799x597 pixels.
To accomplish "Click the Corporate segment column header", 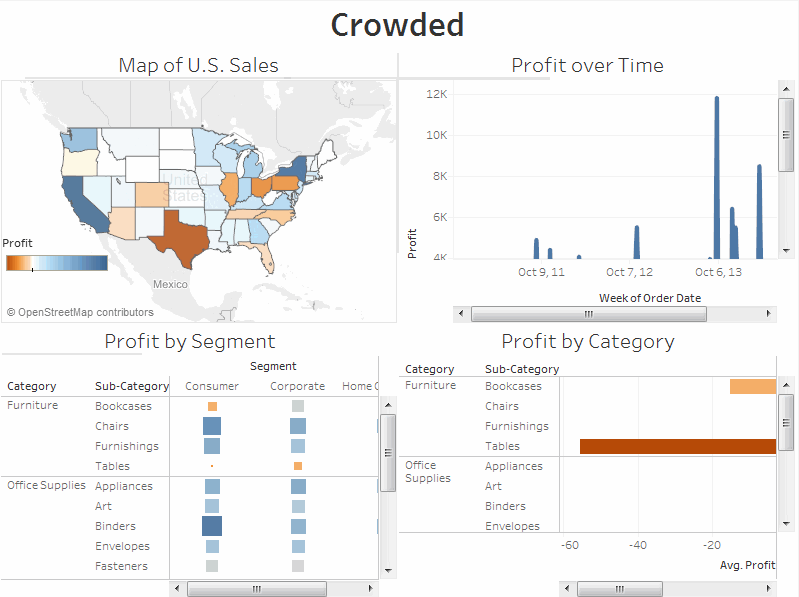I will point(297,386).
